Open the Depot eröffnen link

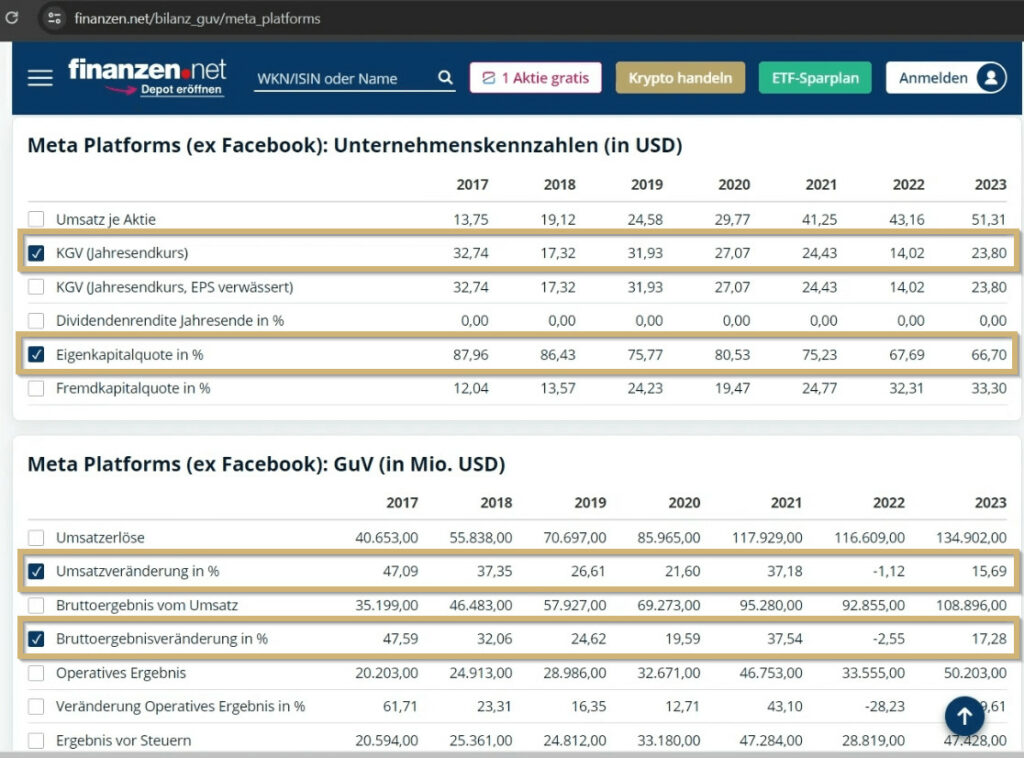click(181, 89)
